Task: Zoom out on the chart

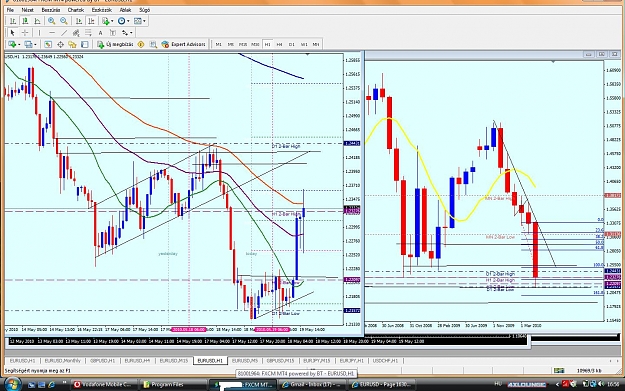Action: (x=64, y=21)
